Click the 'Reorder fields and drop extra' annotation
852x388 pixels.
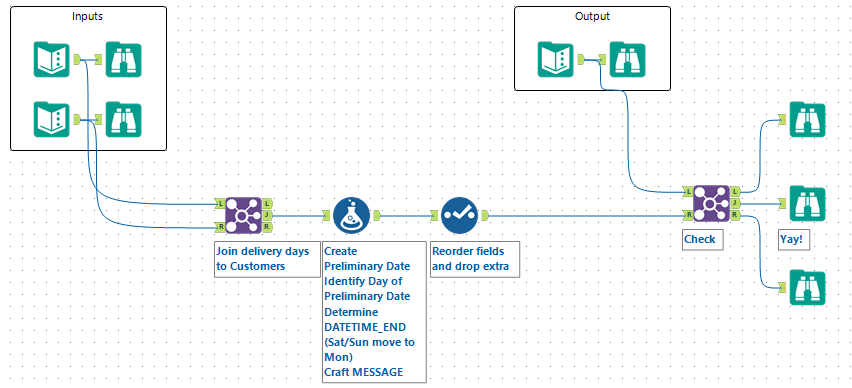pyautogui.click(x=475, y=259)
